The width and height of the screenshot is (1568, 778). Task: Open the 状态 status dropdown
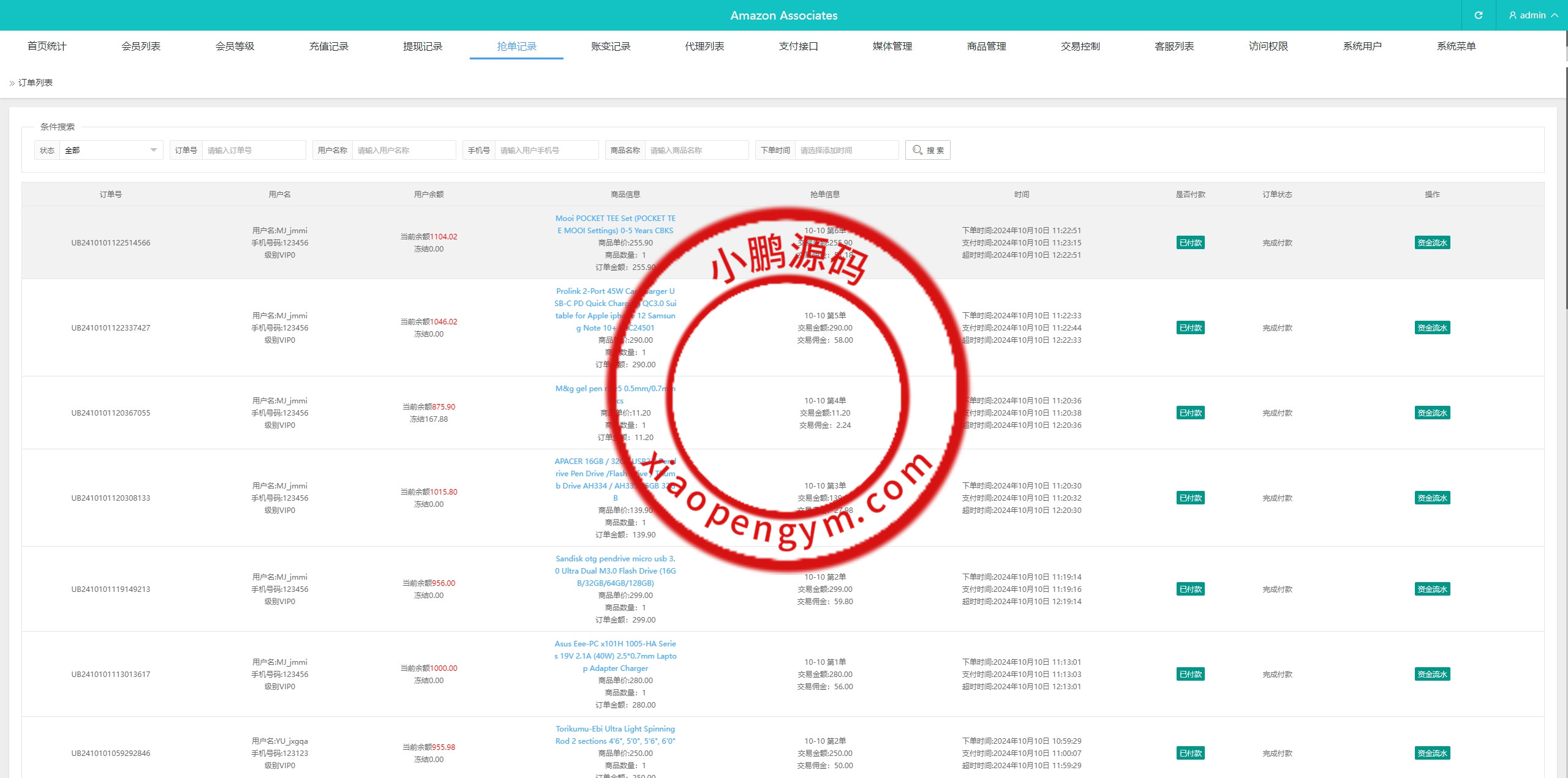tap(110, 150)
